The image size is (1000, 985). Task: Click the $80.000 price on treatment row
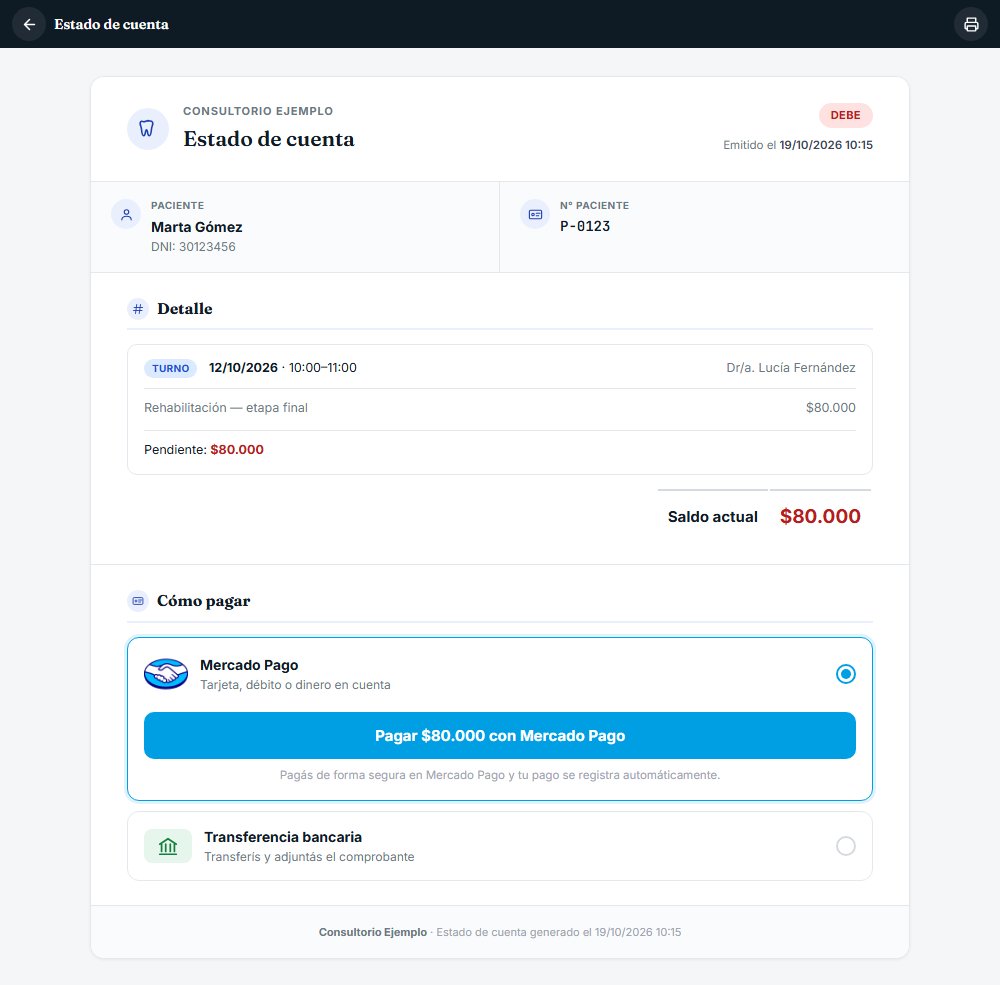(x=830, y=408)
